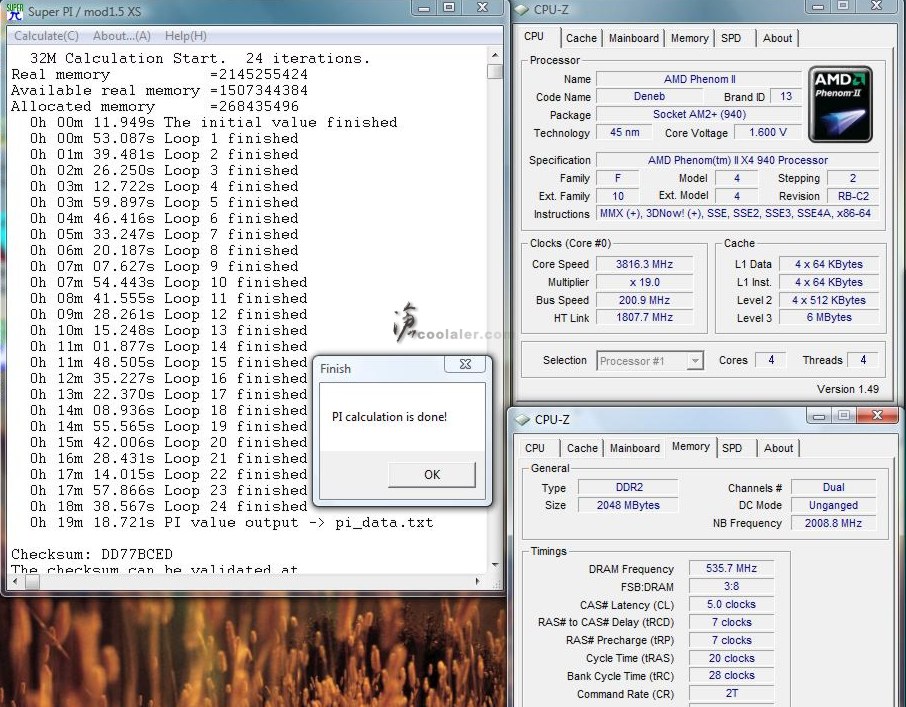This screenshot has height=707, width=906.
Task: Click the DC Mode value 'Unganged'
Action: point(833,505)
